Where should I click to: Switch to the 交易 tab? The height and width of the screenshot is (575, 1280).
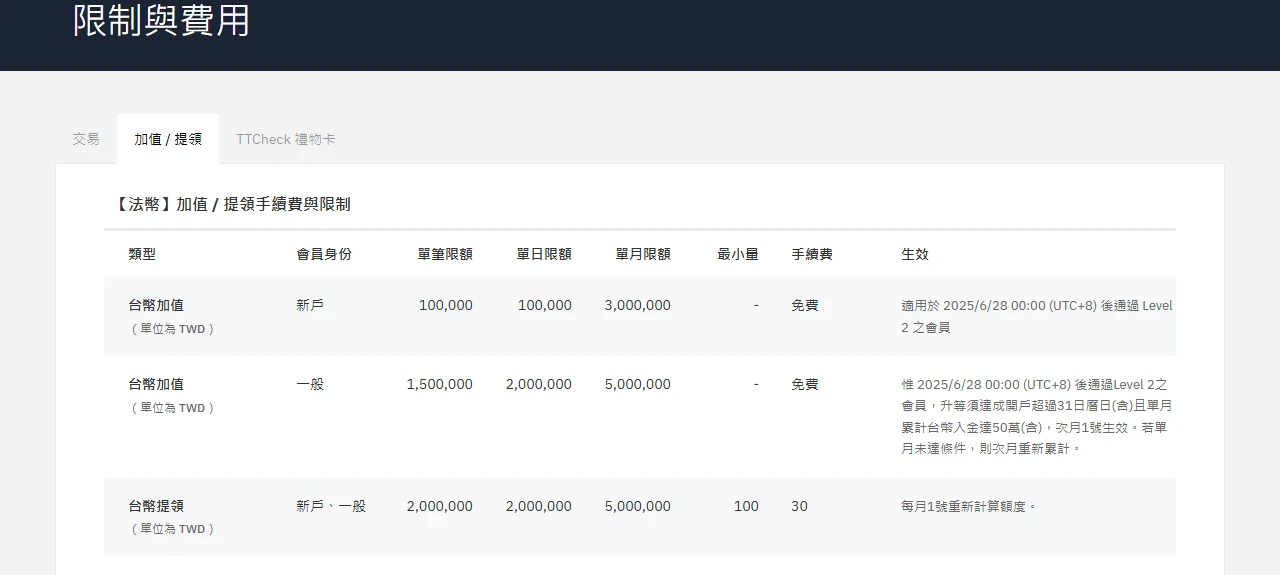tap(86, 139)
